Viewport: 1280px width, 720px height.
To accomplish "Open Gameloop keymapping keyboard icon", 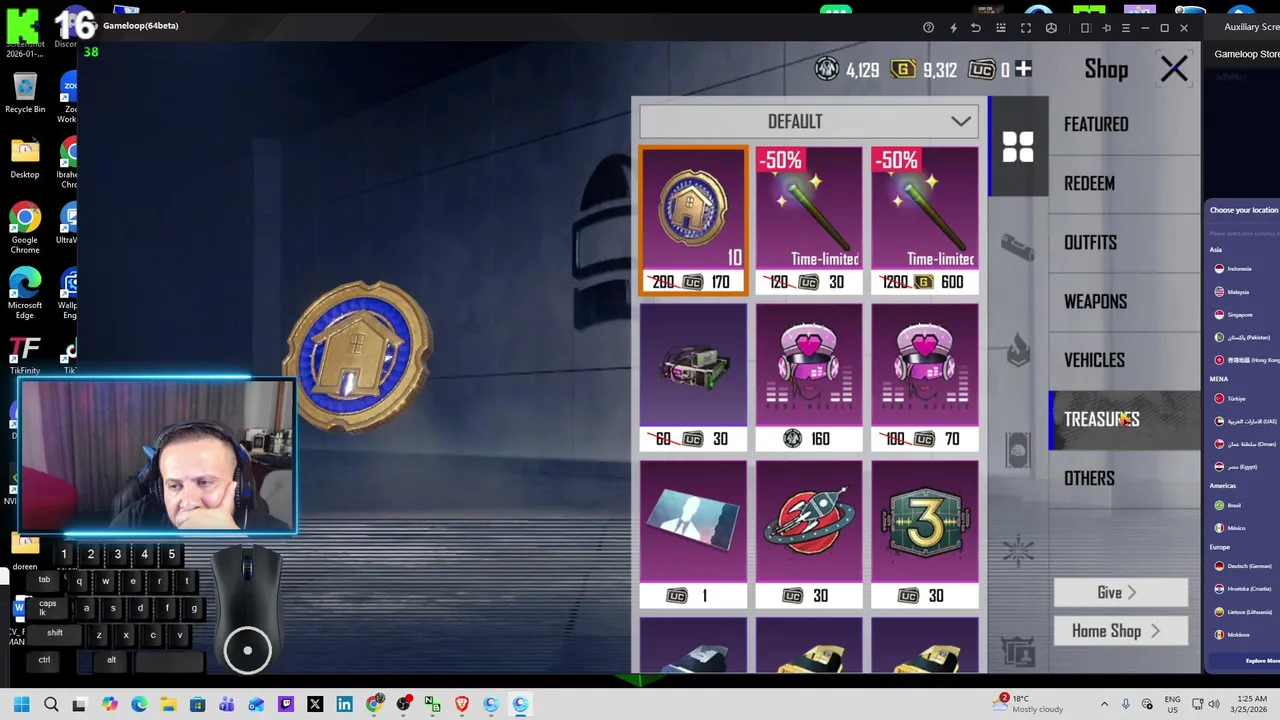I will click(x=1001, y=28).
